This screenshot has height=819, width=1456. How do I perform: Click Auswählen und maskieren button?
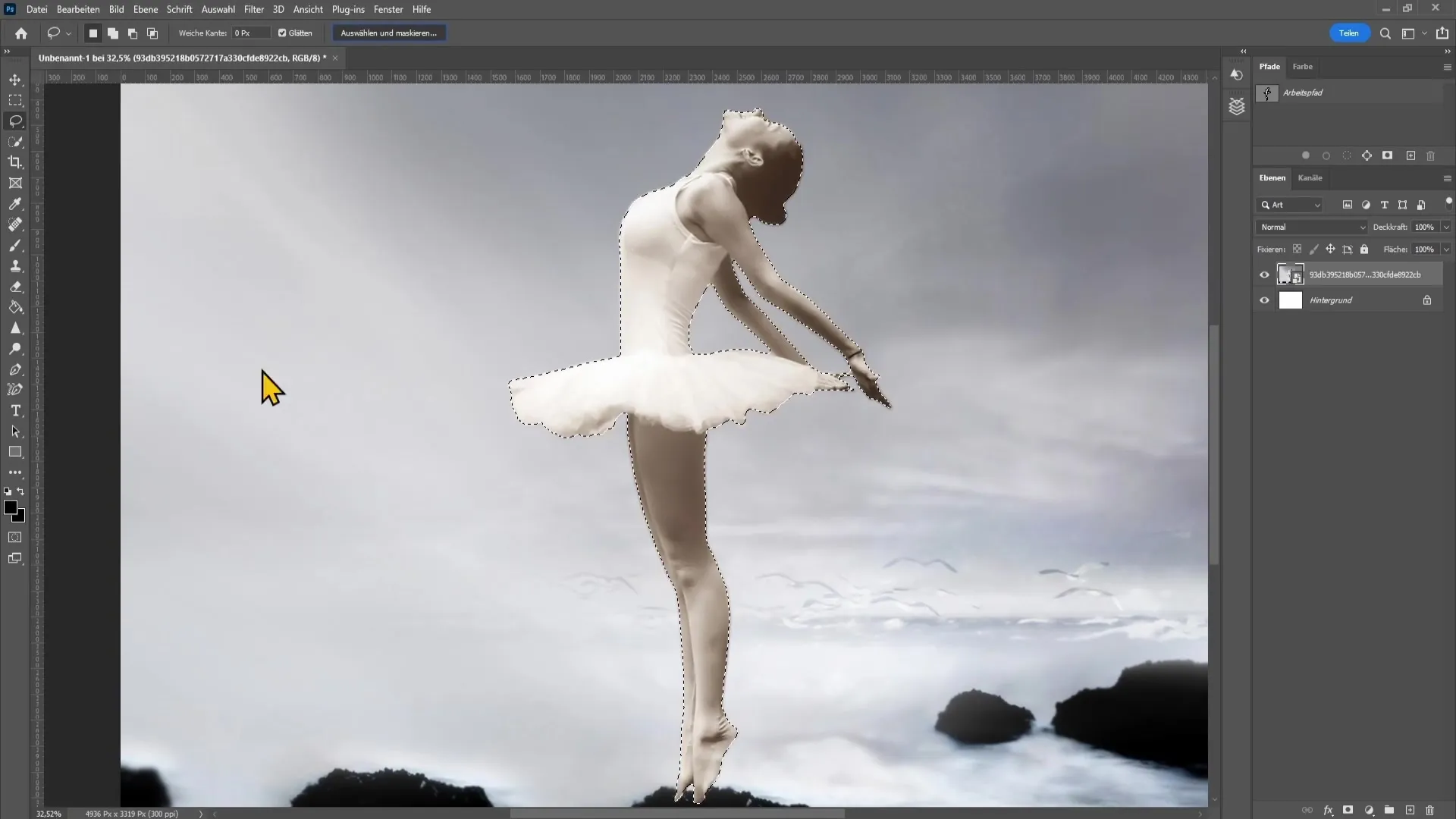[388, 33]
